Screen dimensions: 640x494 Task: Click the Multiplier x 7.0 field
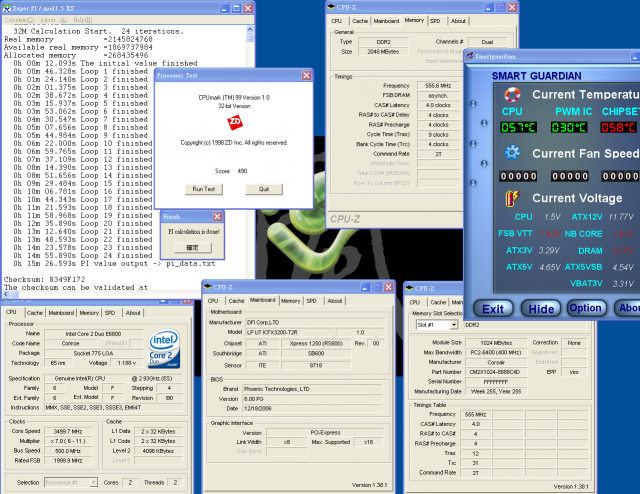[x=68, y=441]
